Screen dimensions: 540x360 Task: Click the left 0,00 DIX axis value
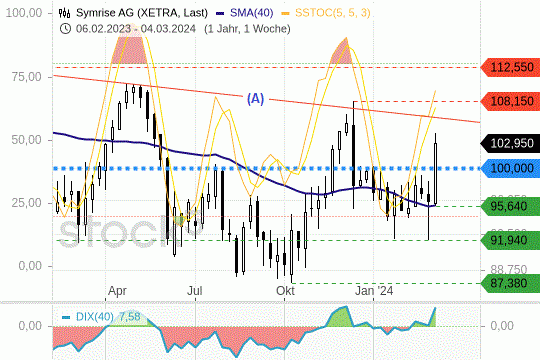[x=30, y=326]
